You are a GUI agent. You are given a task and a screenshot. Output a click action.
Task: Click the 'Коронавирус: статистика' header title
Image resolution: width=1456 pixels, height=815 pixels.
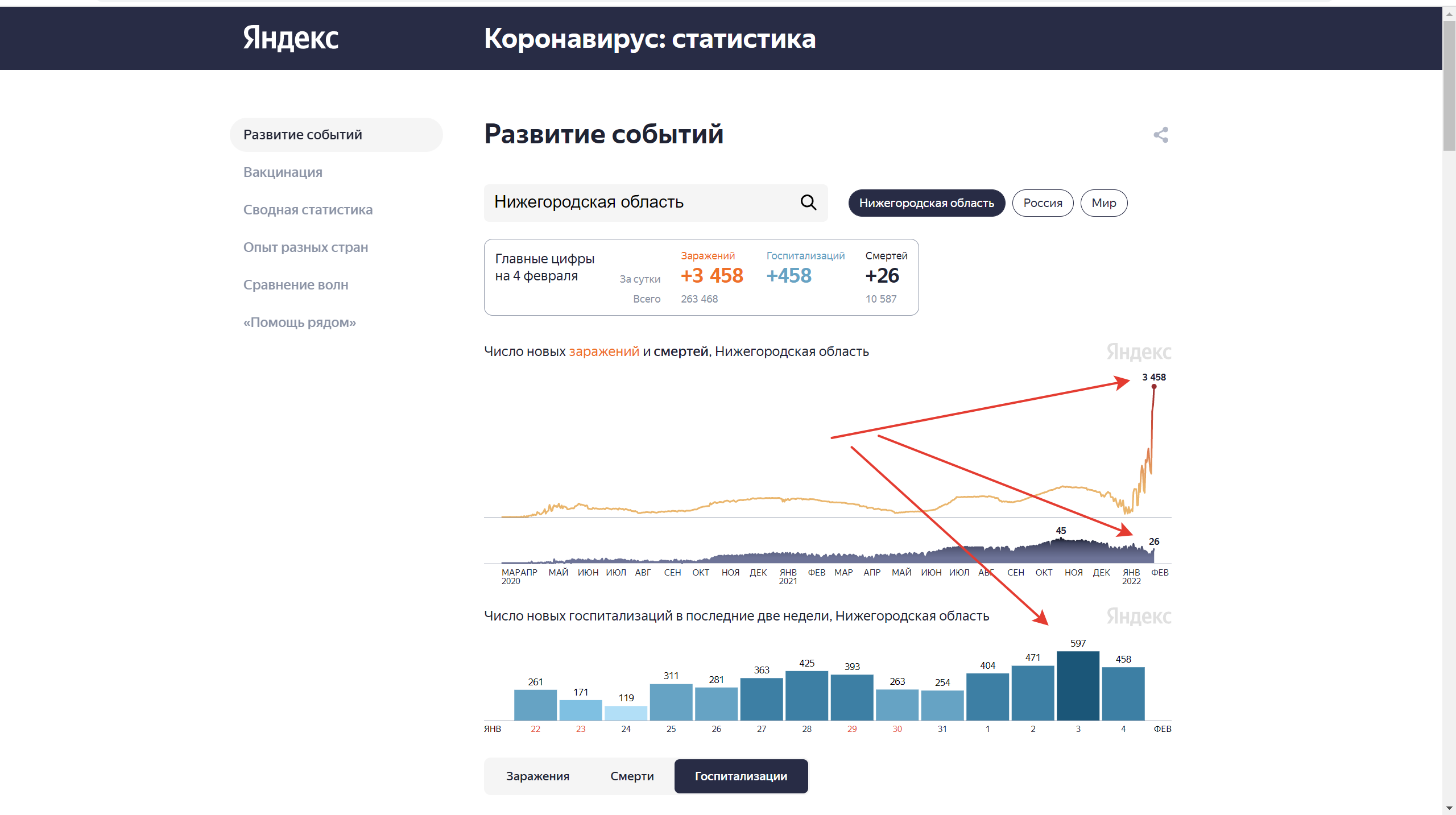(x=650, y=39)
